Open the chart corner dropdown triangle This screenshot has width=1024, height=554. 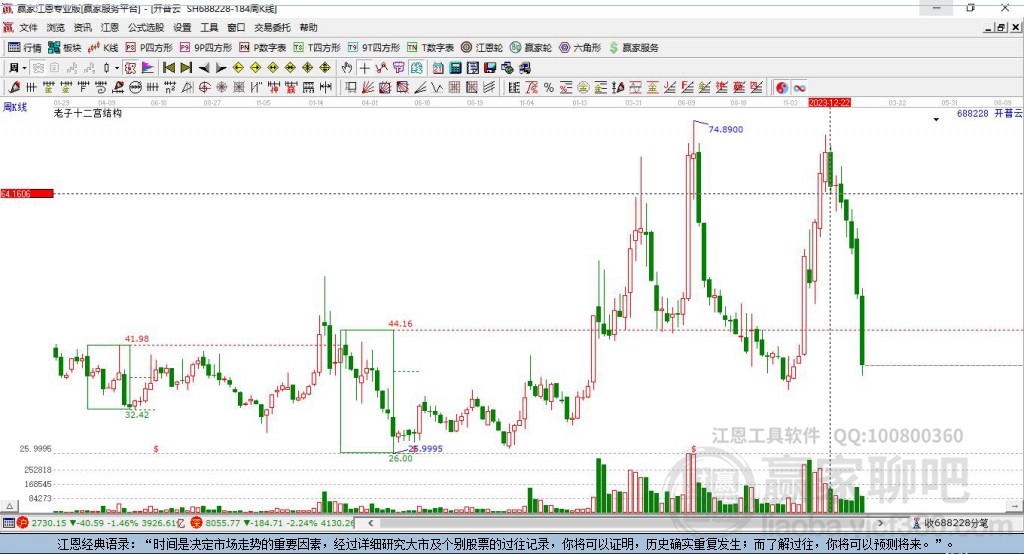[x=936, y=120]
